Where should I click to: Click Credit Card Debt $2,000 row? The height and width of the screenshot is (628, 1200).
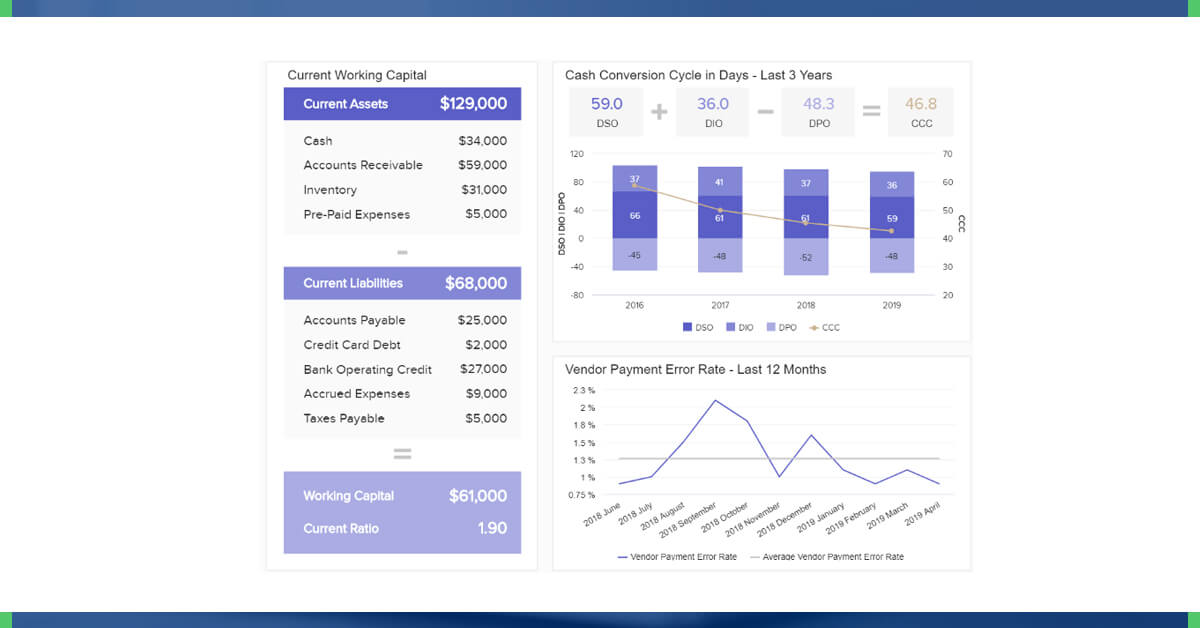click(x=404, y=345)
